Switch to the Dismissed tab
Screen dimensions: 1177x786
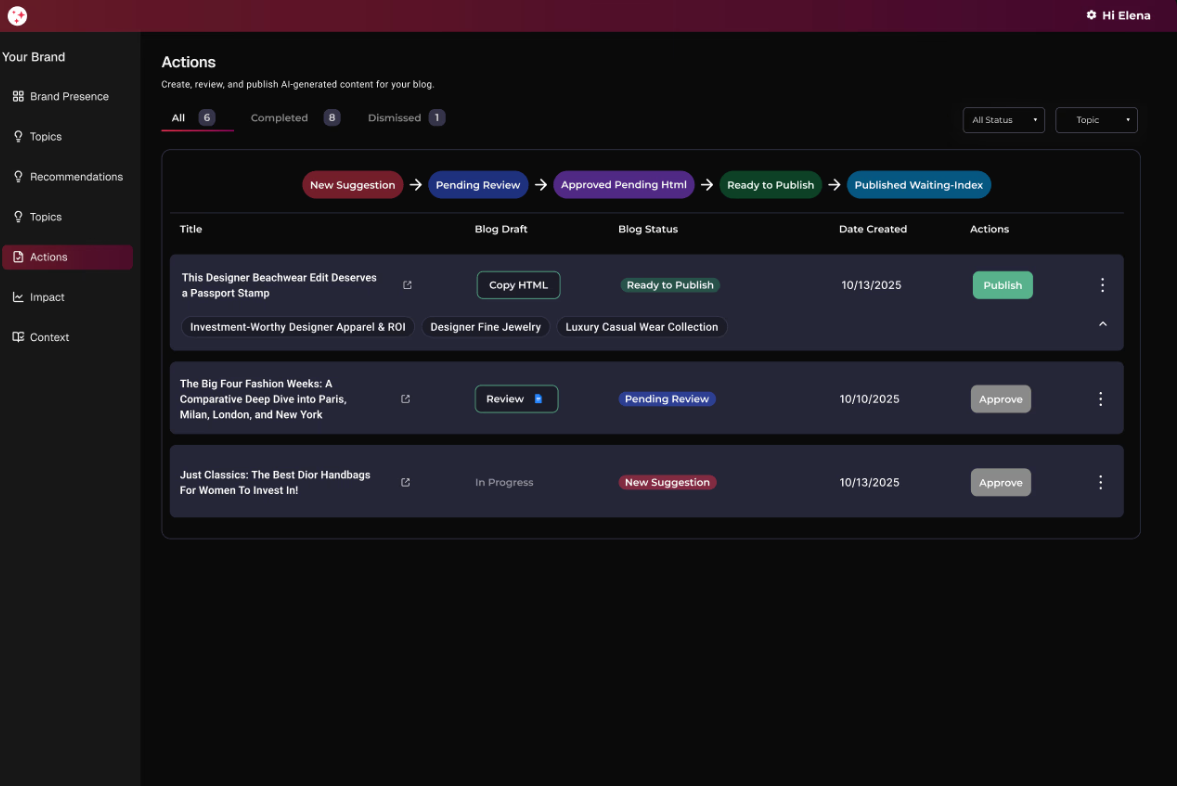pyautogui.click(x=394, y=118)
